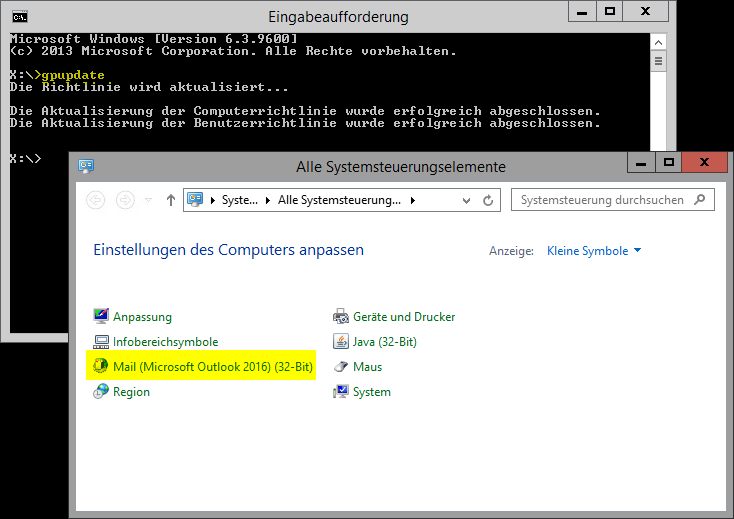
Task: Open the Region globe icon
Action: point(101,392)
